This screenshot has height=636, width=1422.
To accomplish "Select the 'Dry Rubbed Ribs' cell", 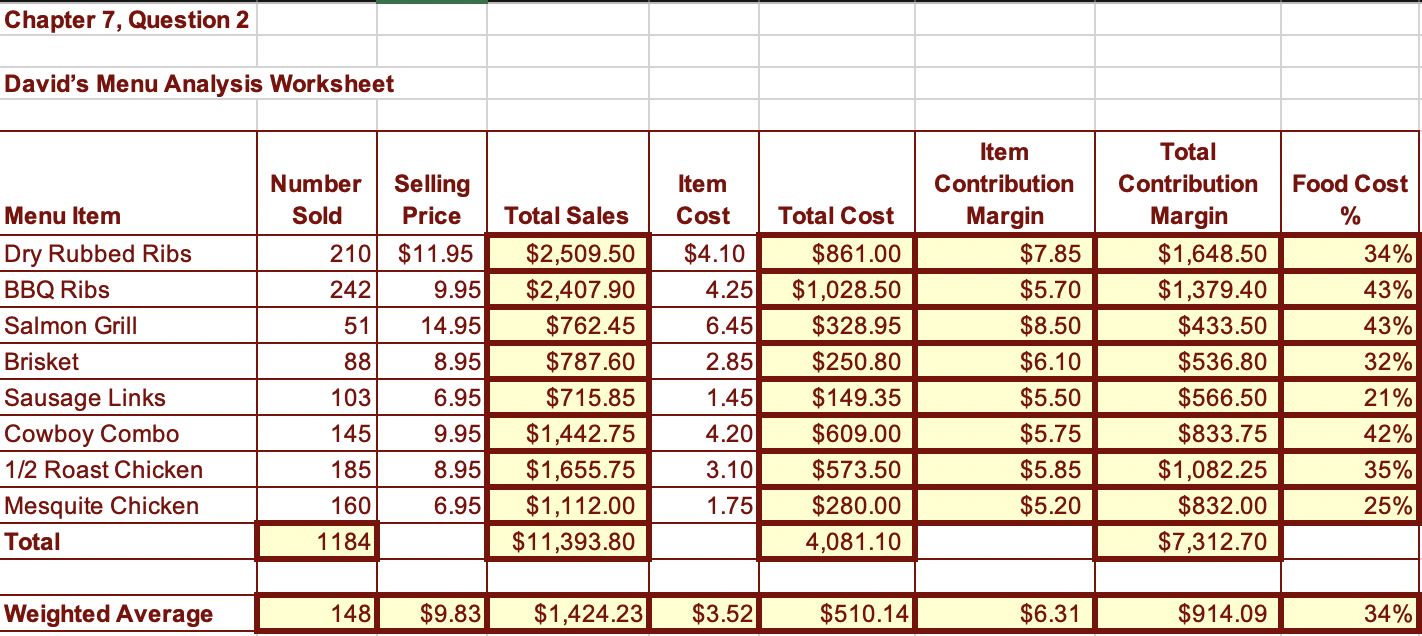I will 128,253.
